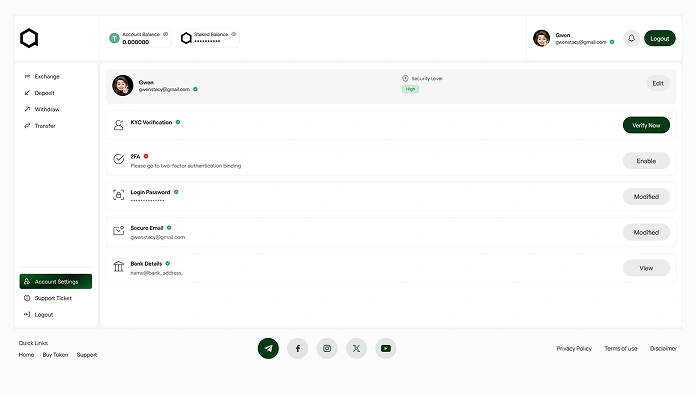Click the Secure Email Modified button
This screenshot has width=695, height=395.
(x=646, y=232)
